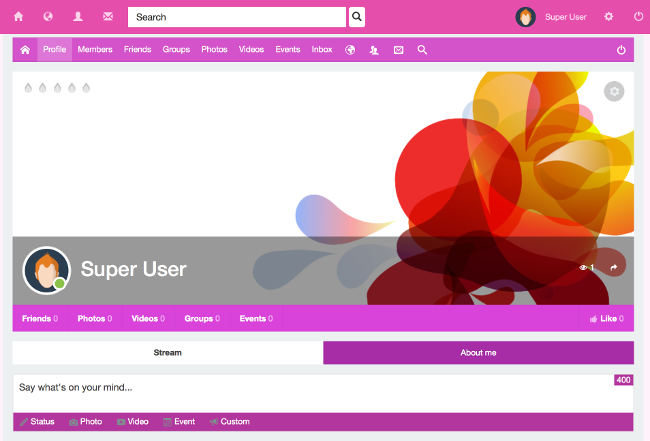650x441 pixels.
Task: Click the share arrow icon on cover
Action: 614,267
